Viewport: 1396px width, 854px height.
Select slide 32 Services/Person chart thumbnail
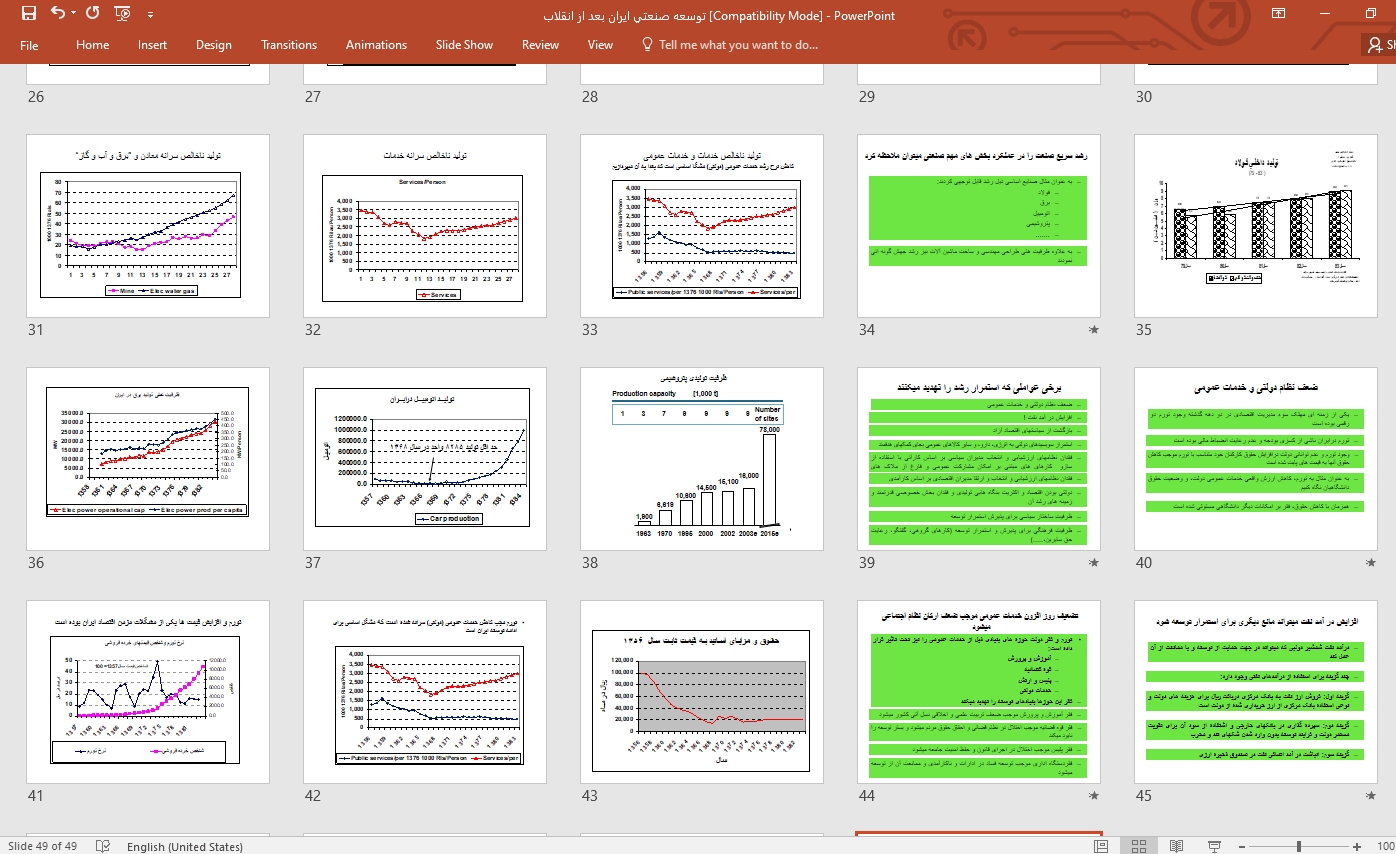425,226
